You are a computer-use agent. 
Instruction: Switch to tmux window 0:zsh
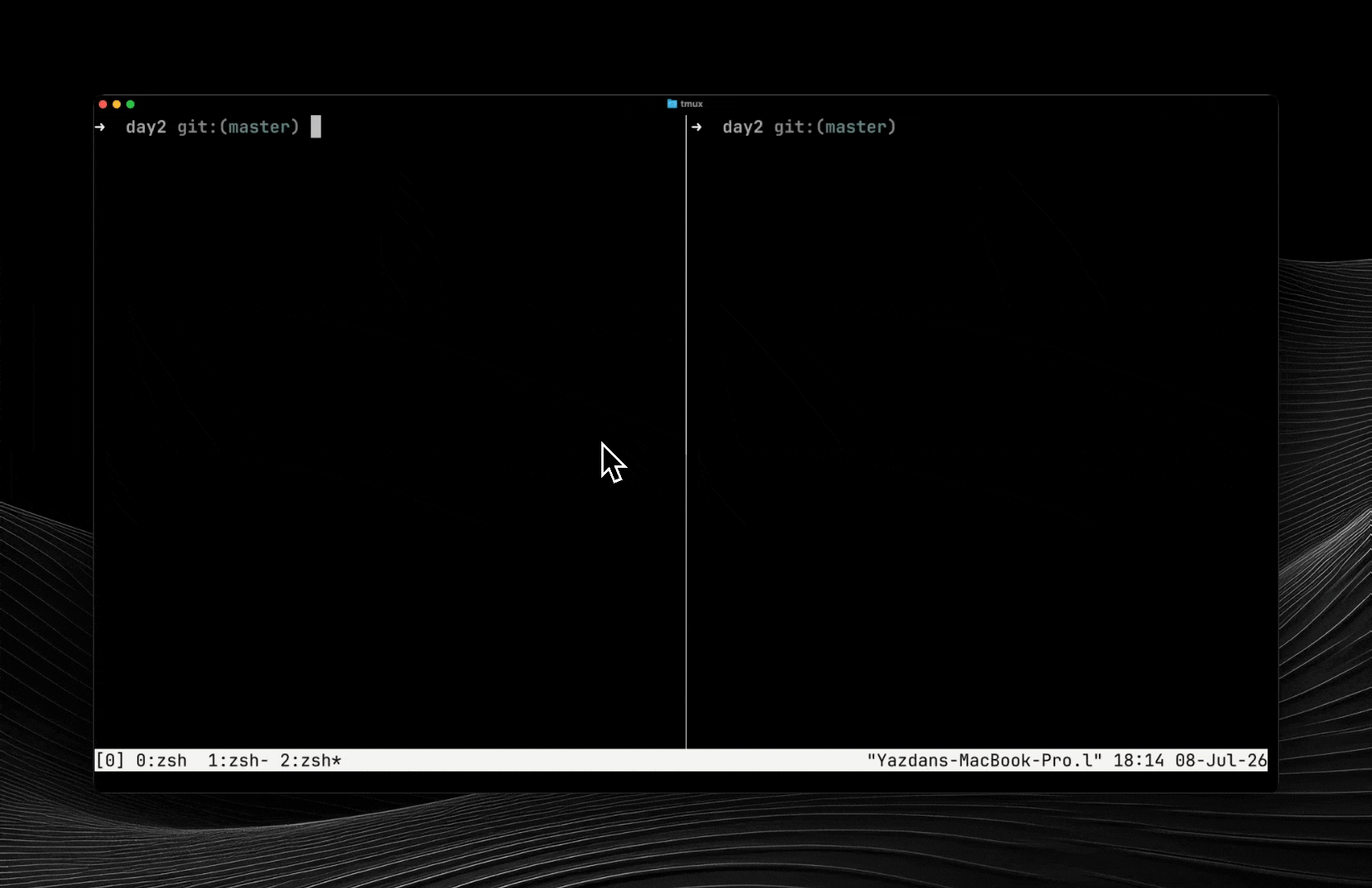tap(161, 761)
